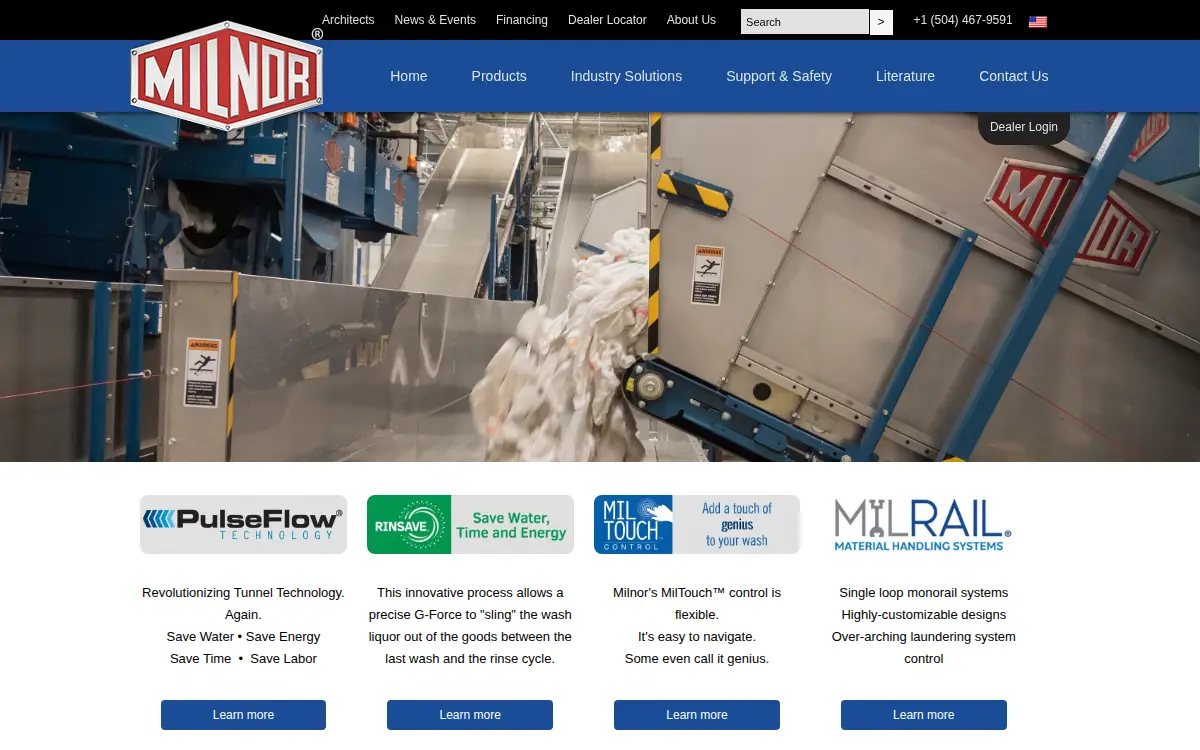Select the US flag language icon
This screenshot has width=1200, height=750.
pos(1038,21)
